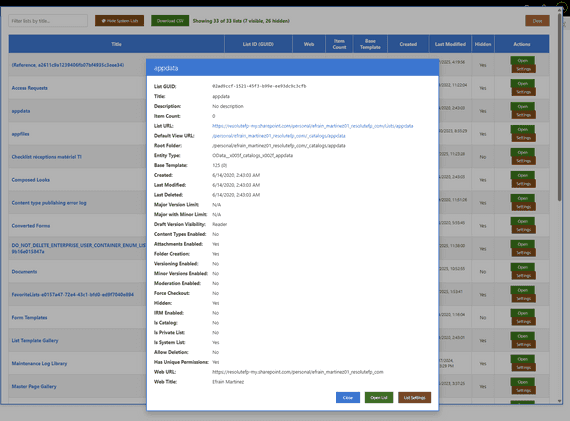Open the Access Requests list title link
Screen dimensions: 570x421
29,88
